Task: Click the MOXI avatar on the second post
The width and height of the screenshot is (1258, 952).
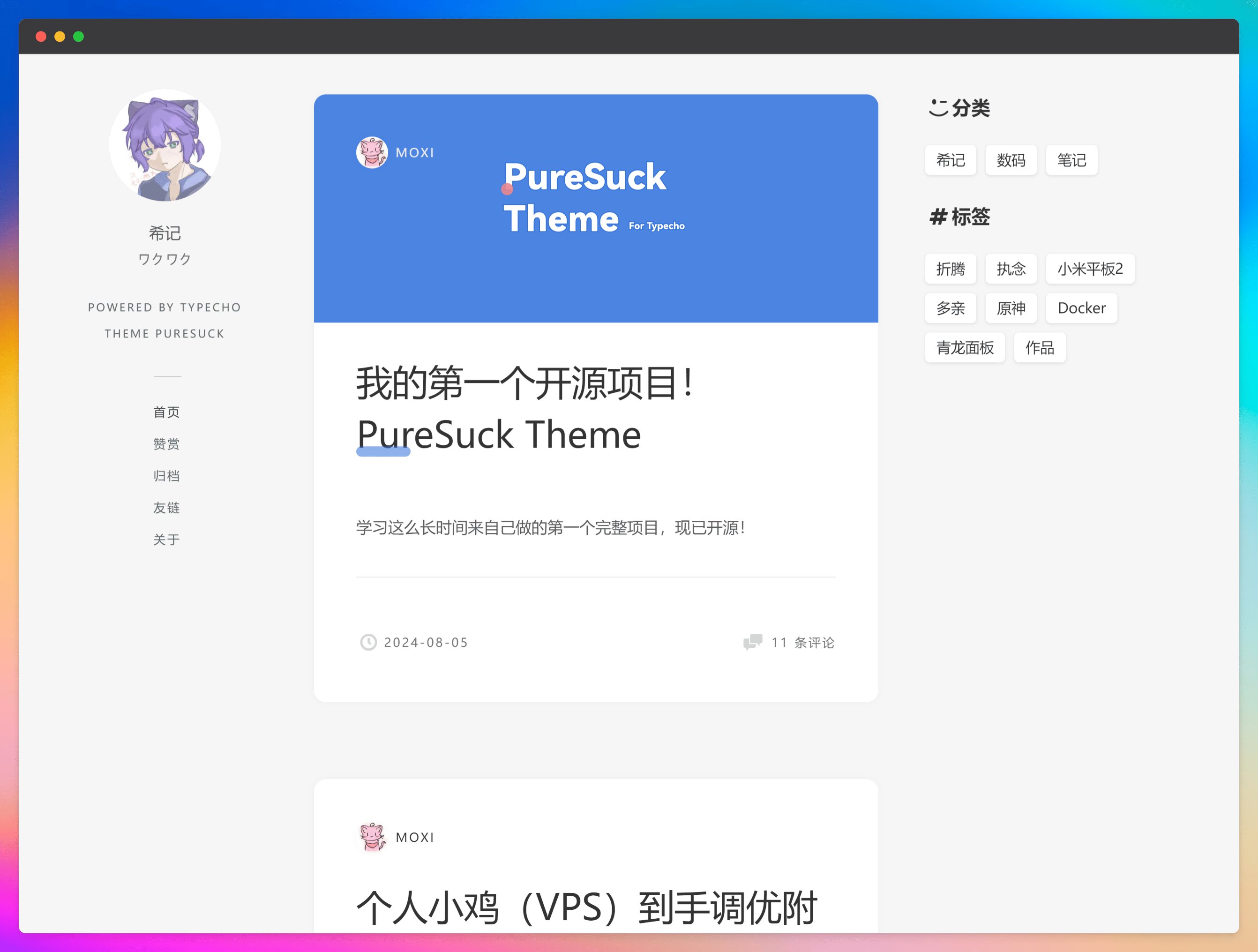Action: pyautogui.click(x=372, y=837)
